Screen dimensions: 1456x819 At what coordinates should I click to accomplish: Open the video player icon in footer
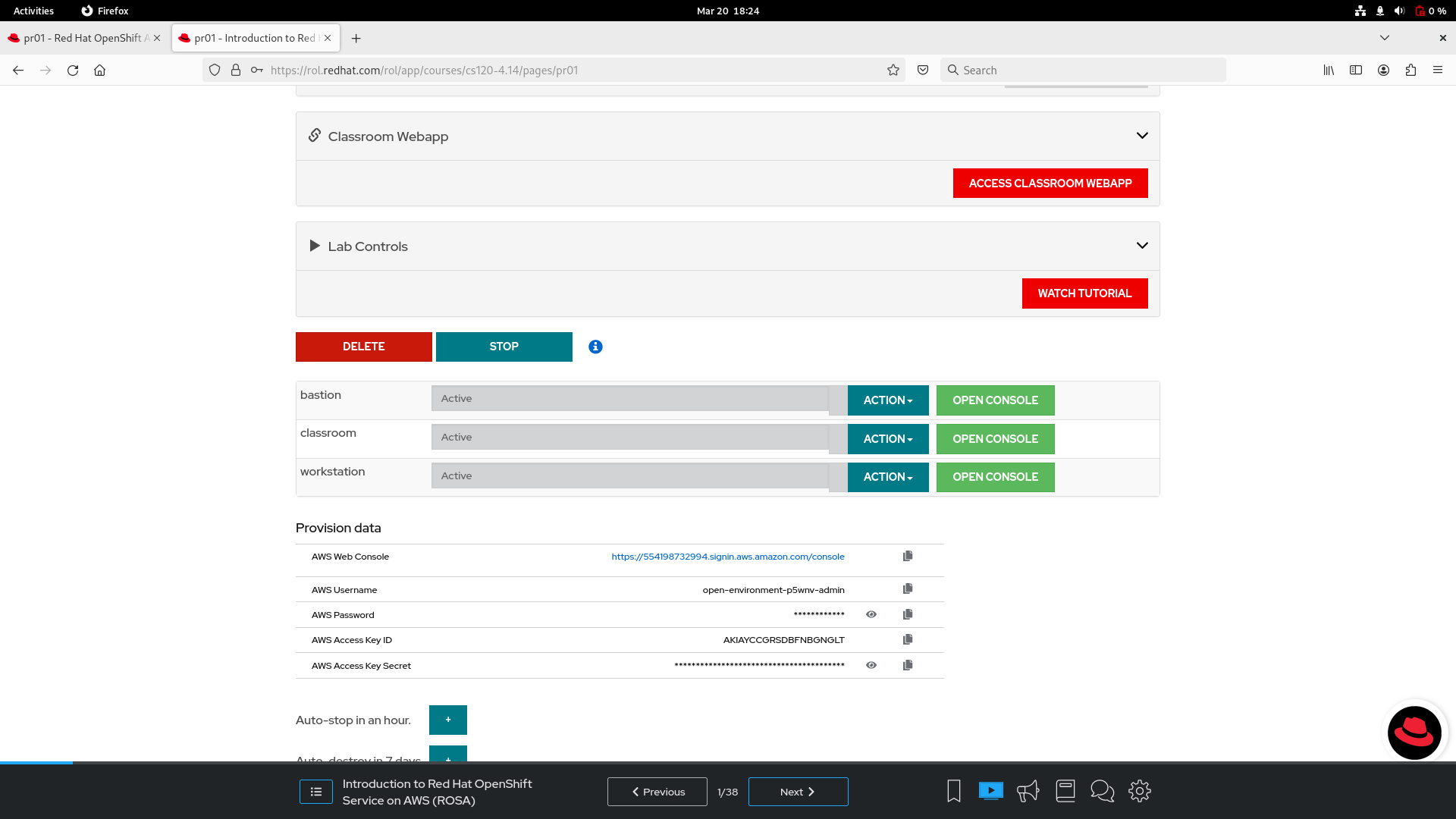[990, 791]
